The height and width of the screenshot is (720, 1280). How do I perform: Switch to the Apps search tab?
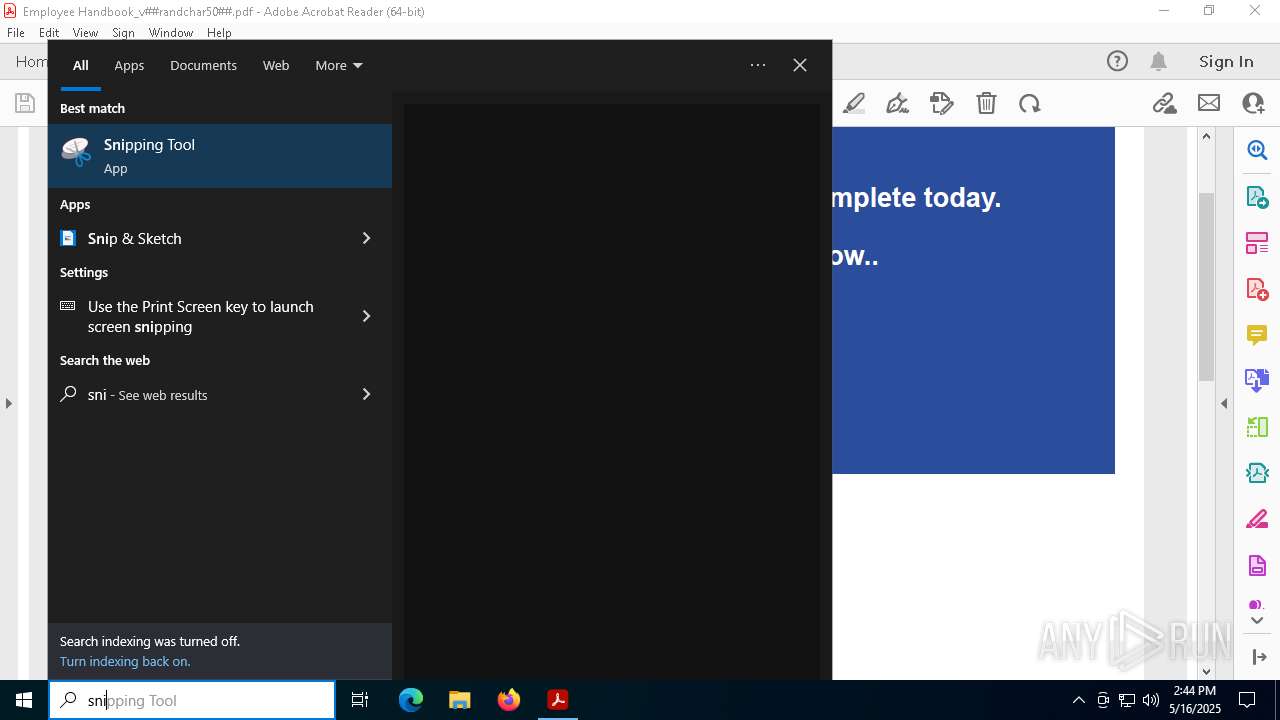(129, 65)
